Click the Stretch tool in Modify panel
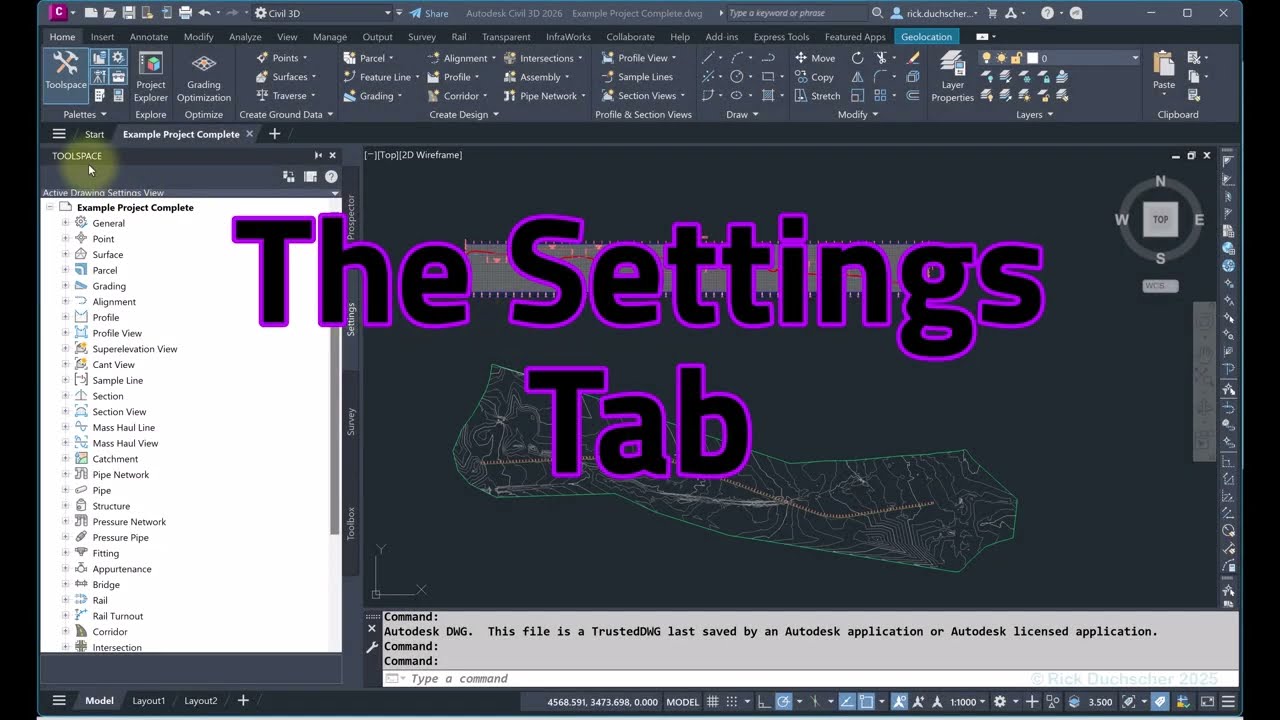 (x=817, y=96)
